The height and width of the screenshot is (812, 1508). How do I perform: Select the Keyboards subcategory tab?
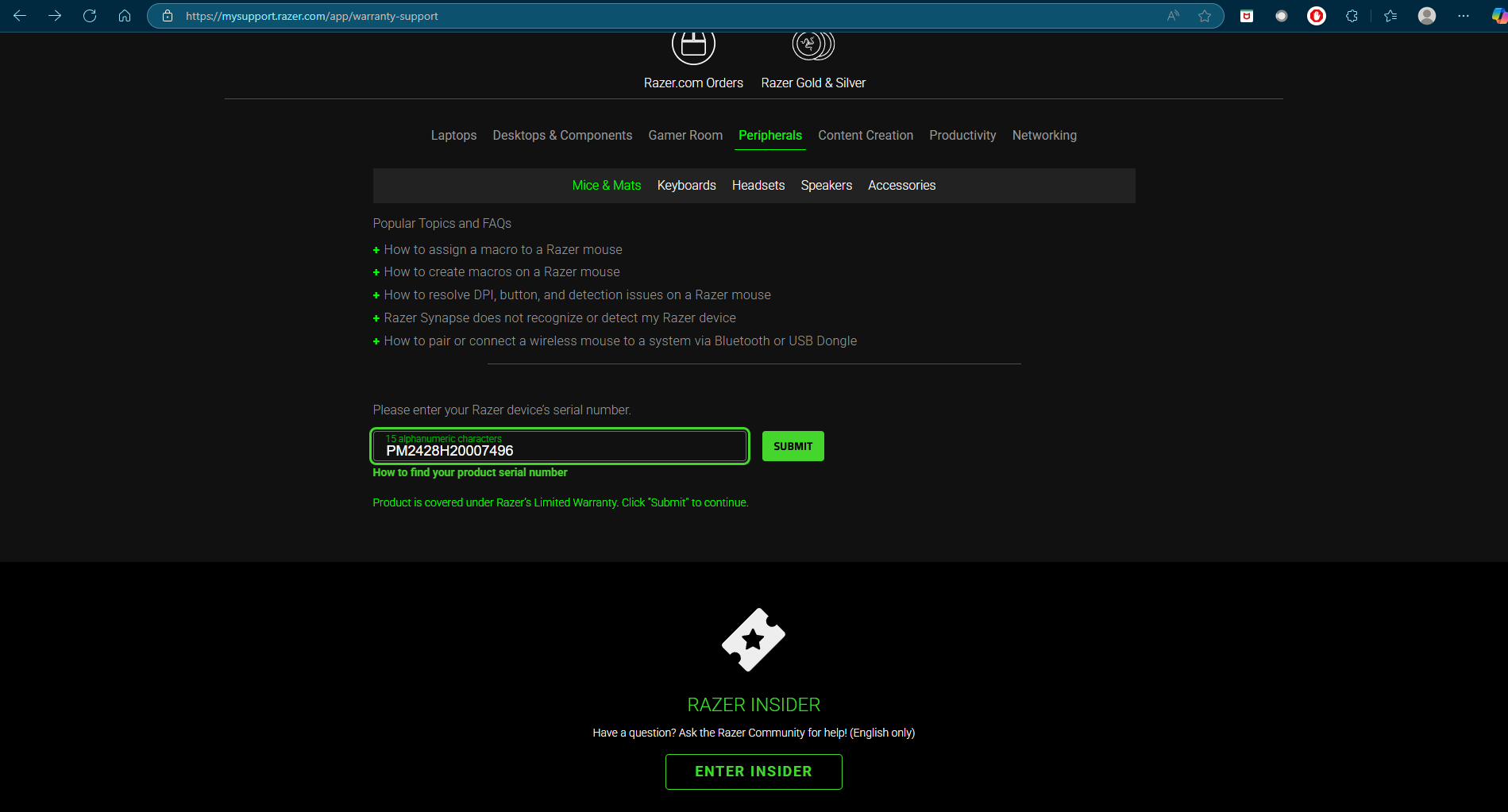[686, 186]
